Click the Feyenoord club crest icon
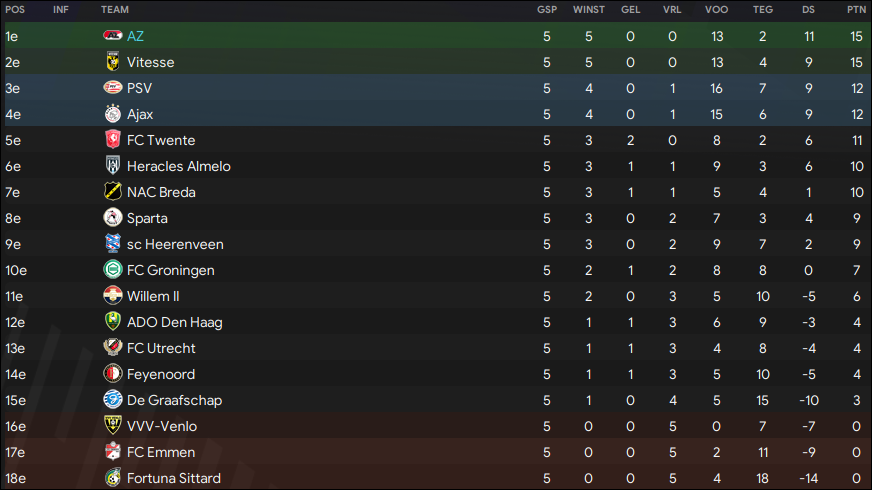Viewport: 872px width, 490px height. [x=113, y=374]
